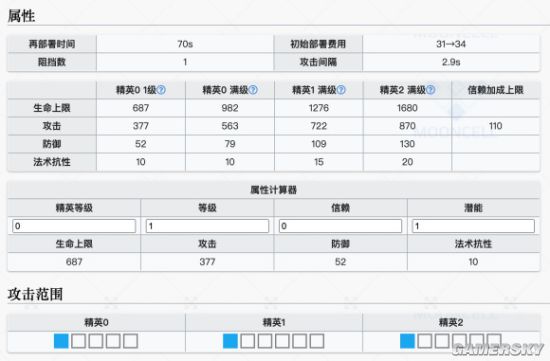
Task: Click blue operator tile in 精英0 range
Action: [x=61, y=341]
